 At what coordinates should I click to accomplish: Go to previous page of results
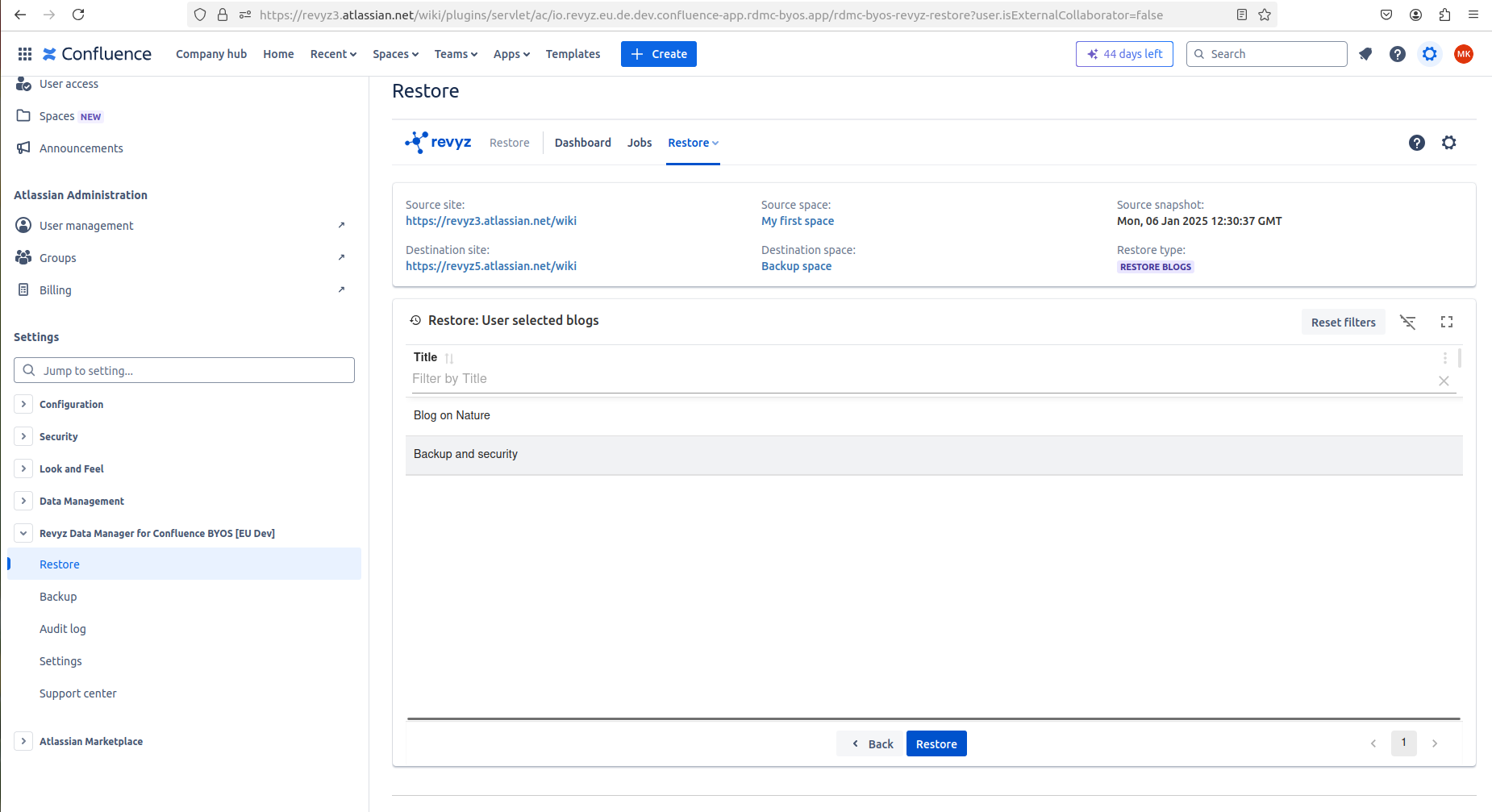(x=1373, y=743)
